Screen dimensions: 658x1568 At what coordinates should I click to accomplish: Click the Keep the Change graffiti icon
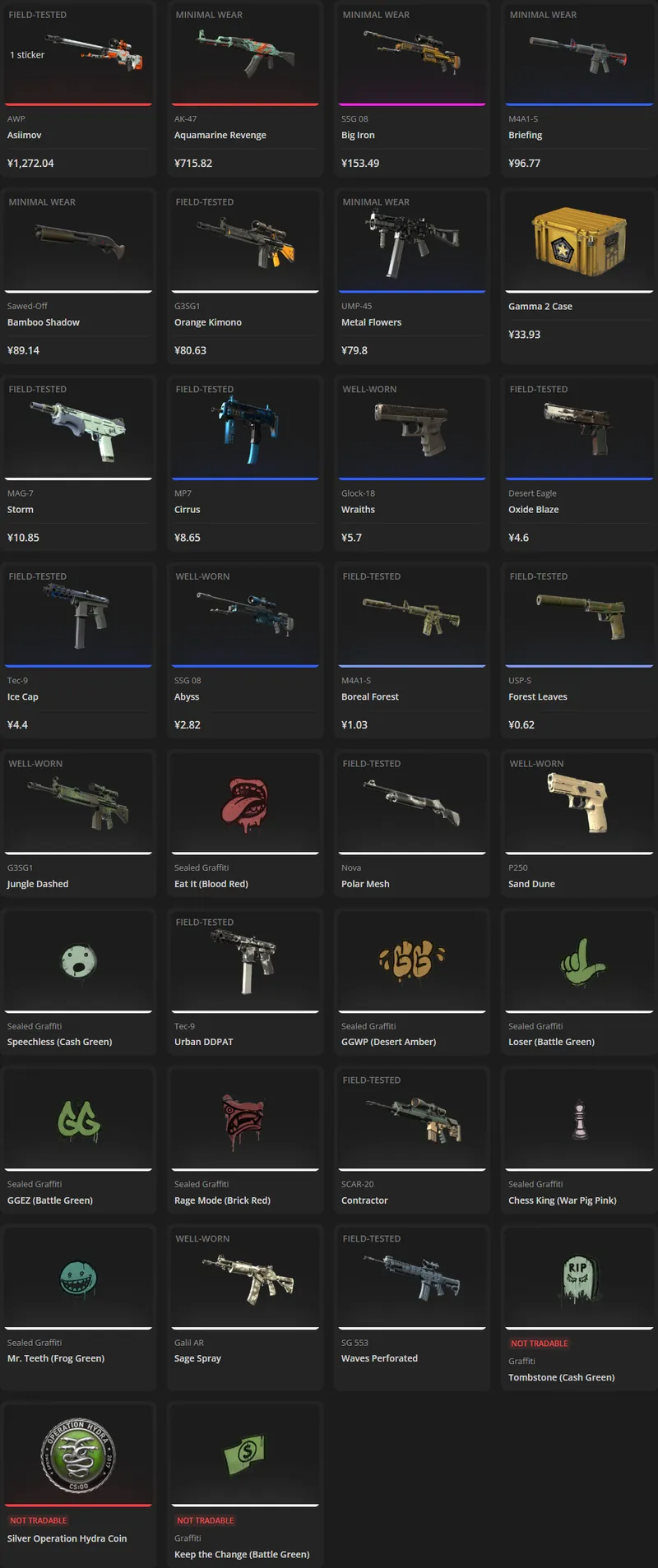click(x=245, y=1455)
